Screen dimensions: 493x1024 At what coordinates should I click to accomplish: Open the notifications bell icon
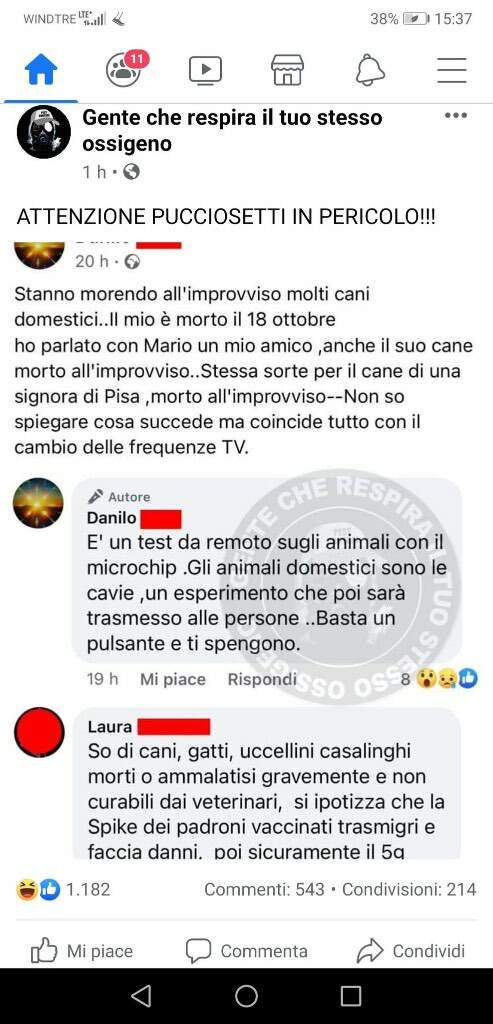pyautogui.click(x=370, y=70)
